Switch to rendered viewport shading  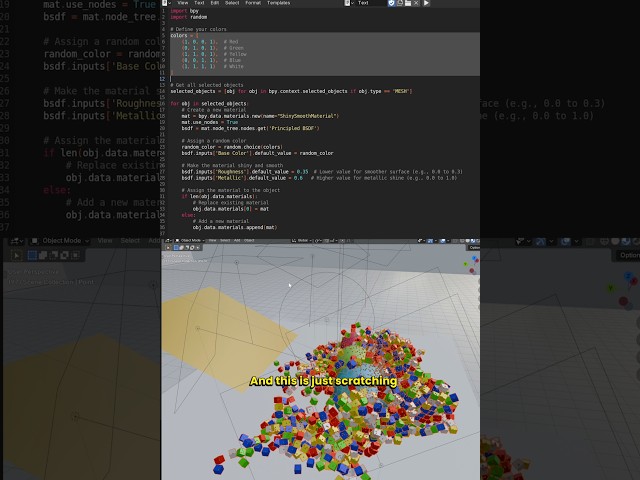(478, 240)
